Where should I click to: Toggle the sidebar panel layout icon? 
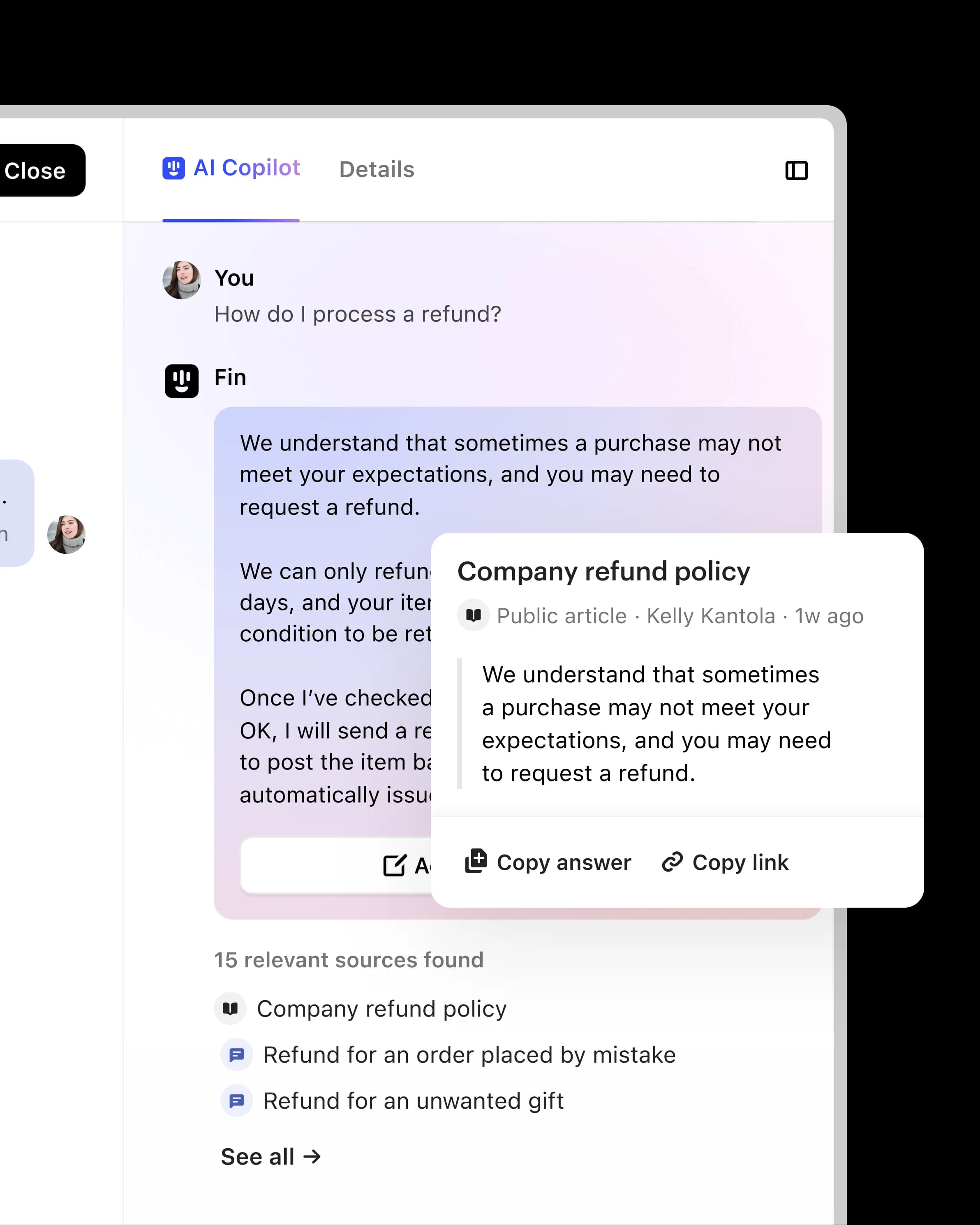(797, 171)
